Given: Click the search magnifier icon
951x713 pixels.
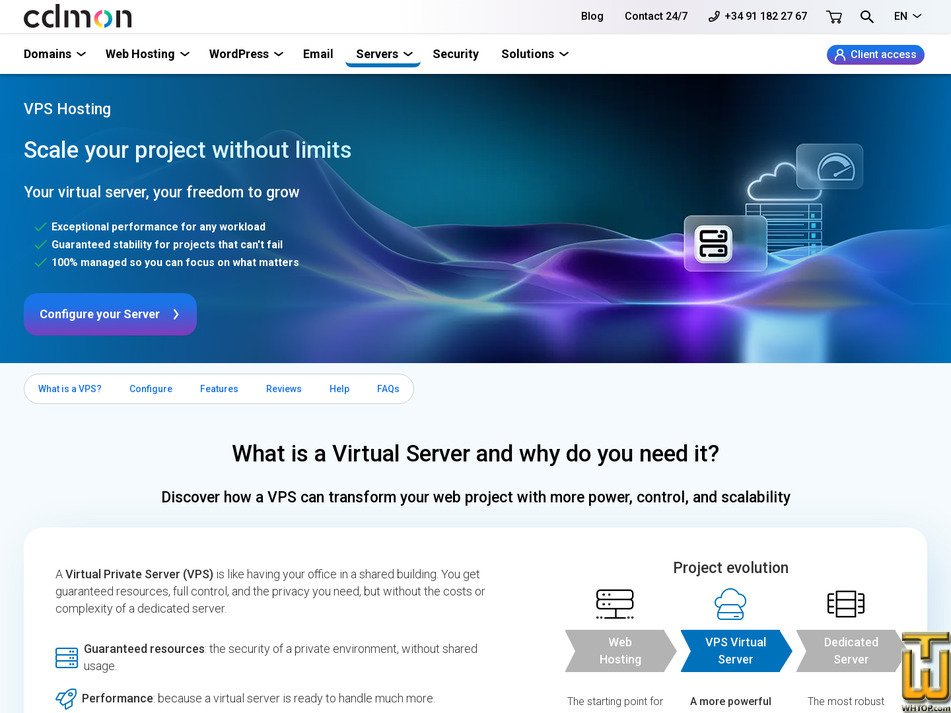Looking at the screenshot, I should 867,16.
